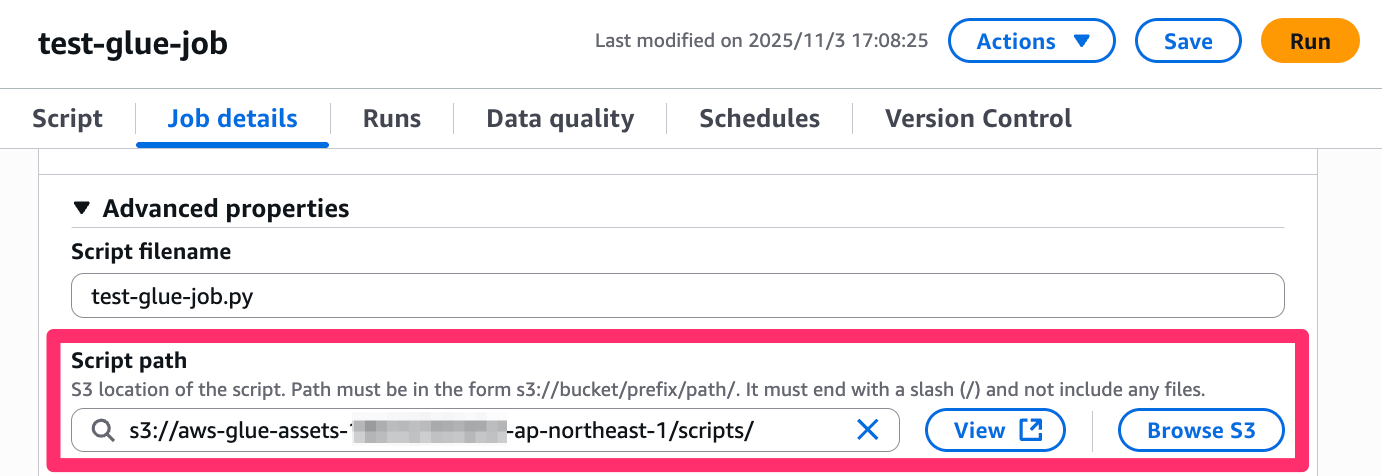Click the Last modified timestamp text
Screen dimensions: 1382x476
(761, 41)
